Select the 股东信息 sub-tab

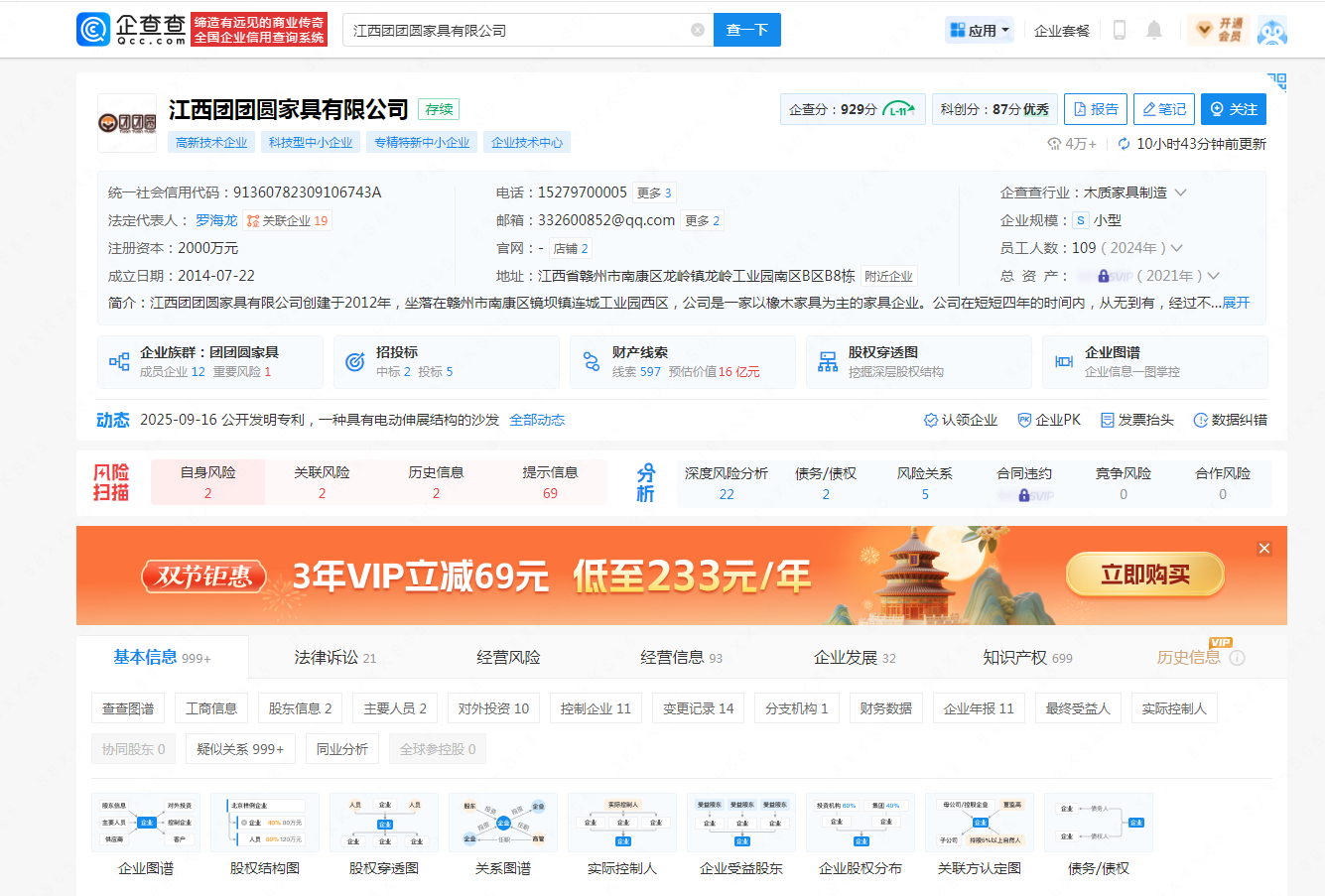[x=300, y=708]
